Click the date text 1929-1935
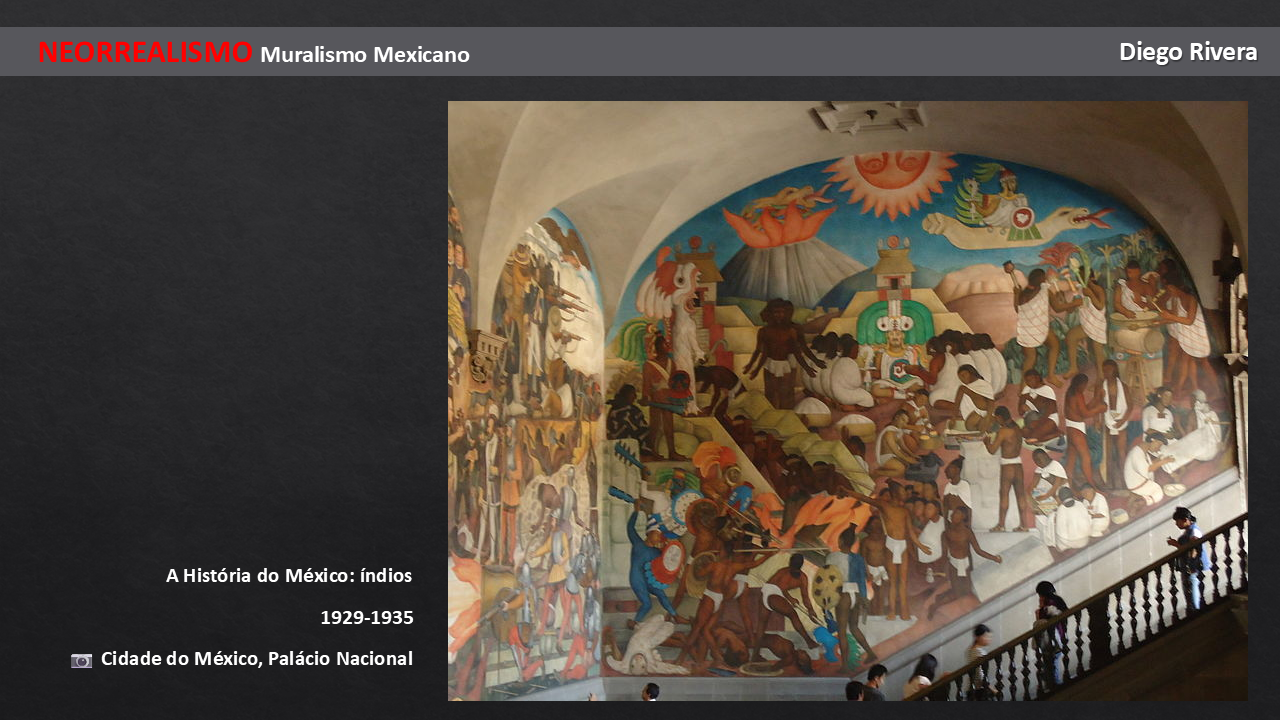This screenshot has height=720, width=1280. [367, 618]
